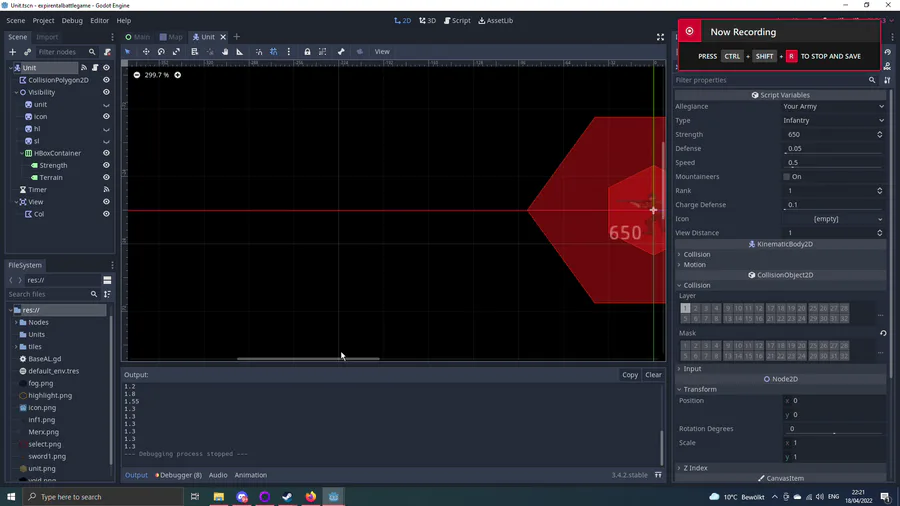Open snapping options three-dot menu

(289, 52)
